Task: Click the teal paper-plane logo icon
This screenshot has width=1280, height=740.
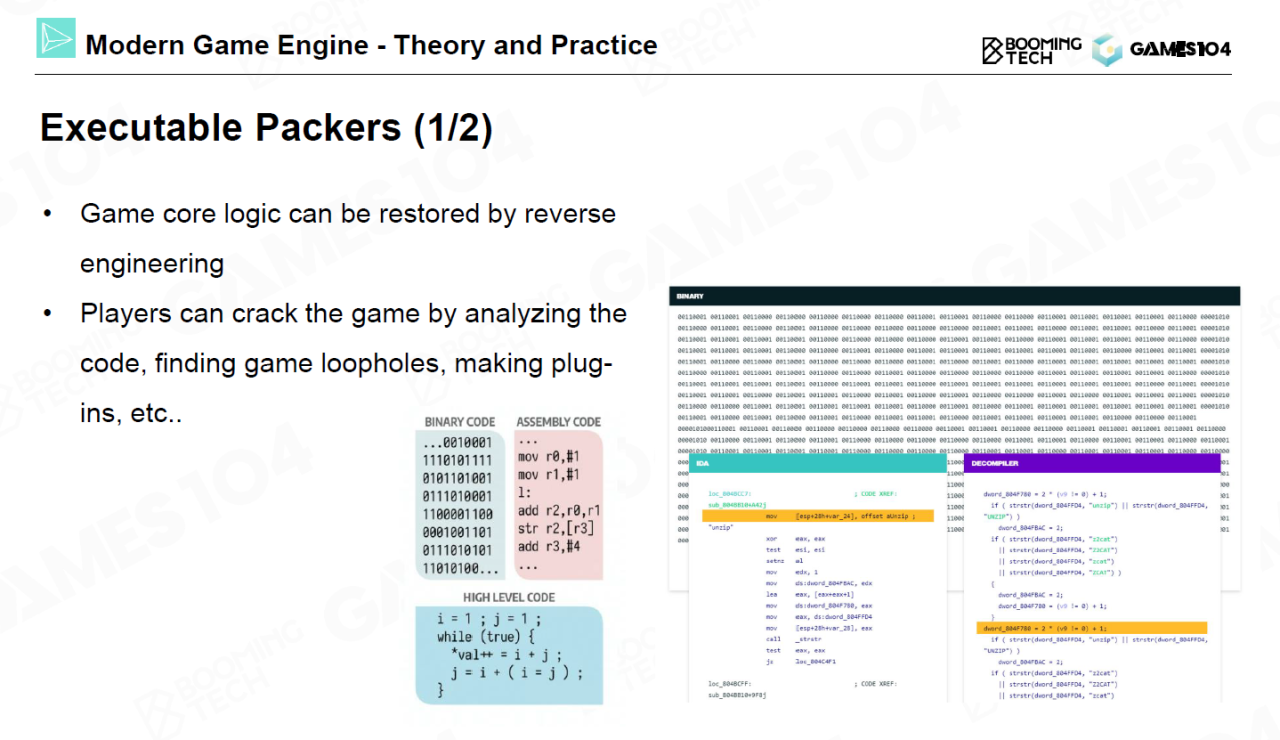Action: pos(56,38)
